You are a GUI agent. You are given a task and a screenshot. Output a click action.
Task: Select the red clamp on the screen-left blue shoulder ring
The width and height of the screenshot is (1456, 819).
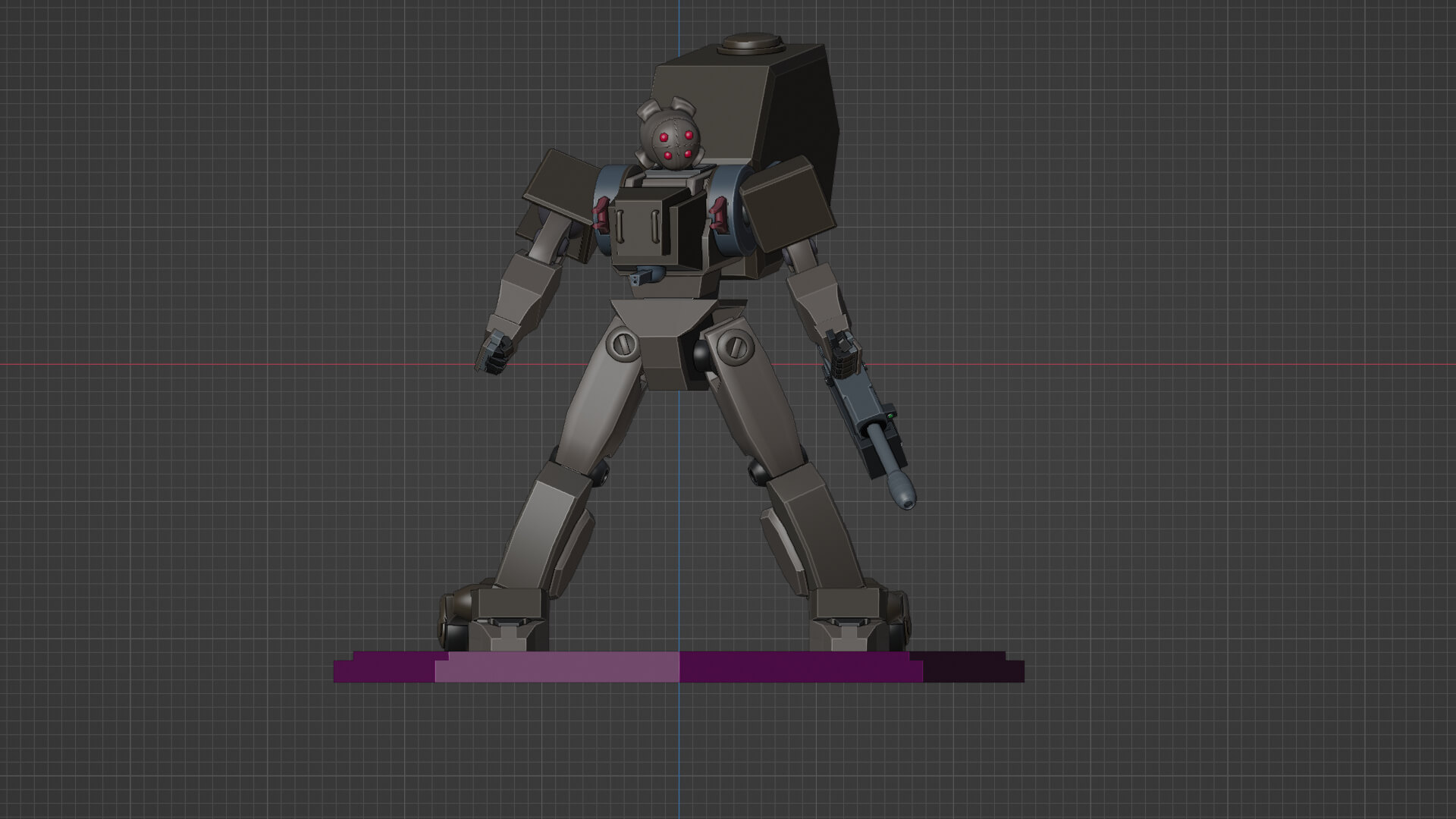[x=601, y=214]
